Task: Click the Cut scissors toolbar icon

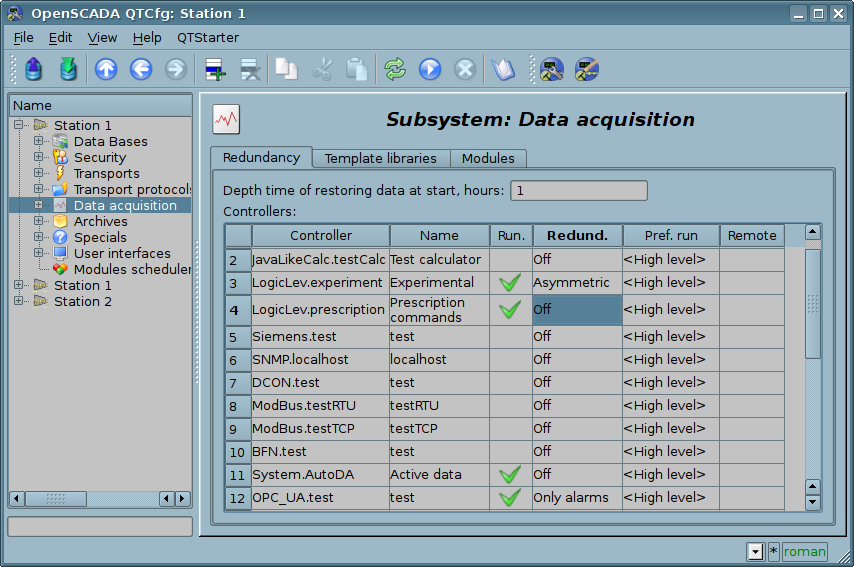Action: pos(322,70)
